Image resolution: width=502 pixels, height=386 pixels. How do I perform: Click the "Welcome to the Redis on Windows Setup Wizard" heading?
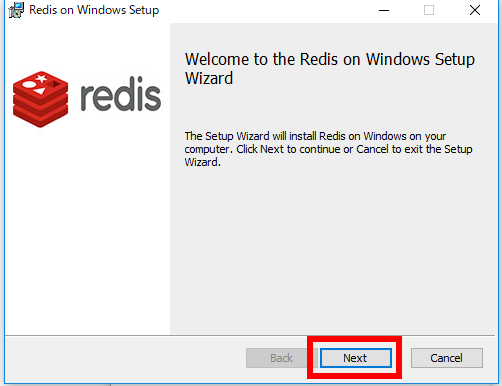tap(330, 69)
